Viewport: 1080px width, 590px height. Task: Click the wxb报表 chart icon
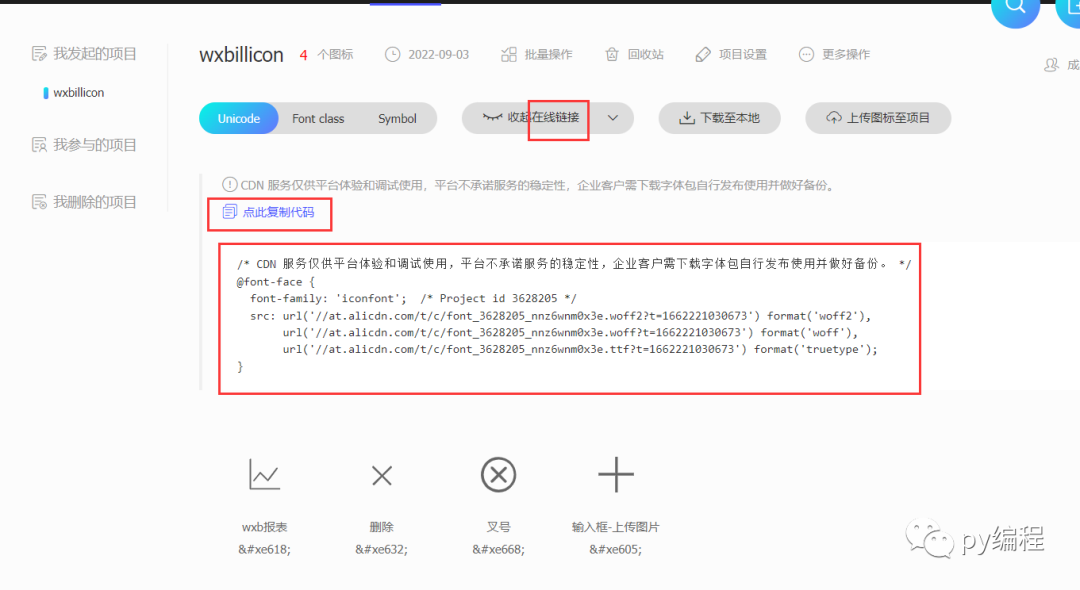264,474
